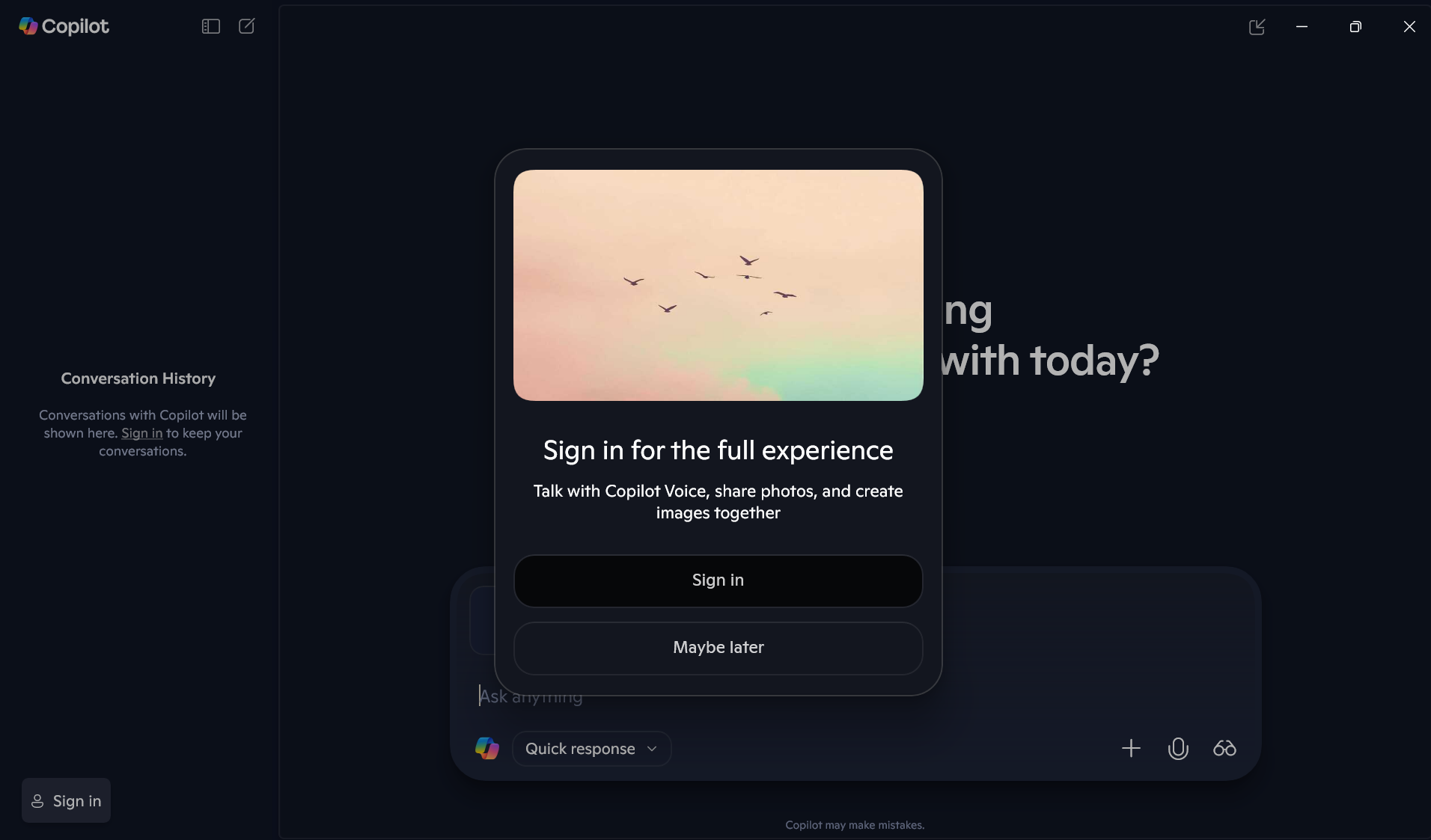The height and width of the screenshot is (840, 1431).
Task: Close the Copilot window
Action: pyautogui.click(x=1409, y=27)
